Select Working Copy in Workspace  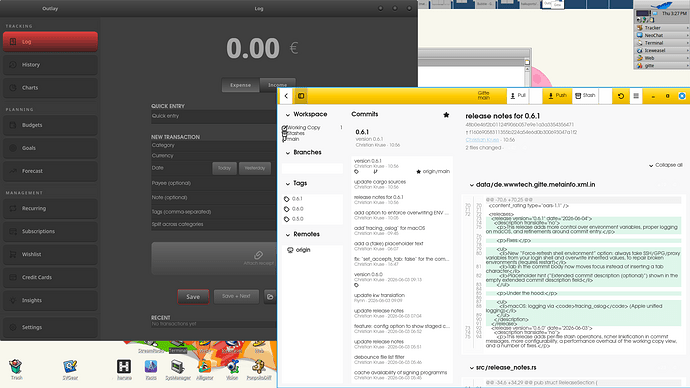point(312,128)
